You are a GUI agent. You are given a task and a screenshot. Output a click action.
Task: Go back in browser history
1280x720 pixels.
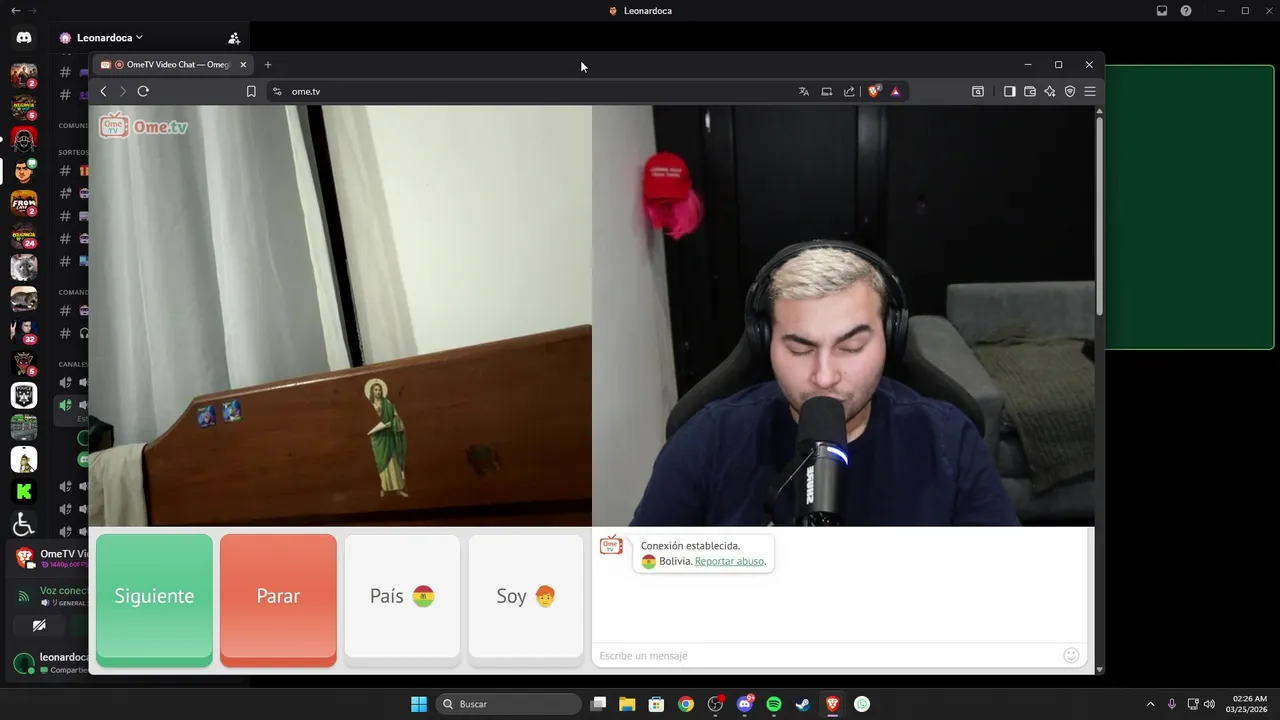[x=103, y=91]
